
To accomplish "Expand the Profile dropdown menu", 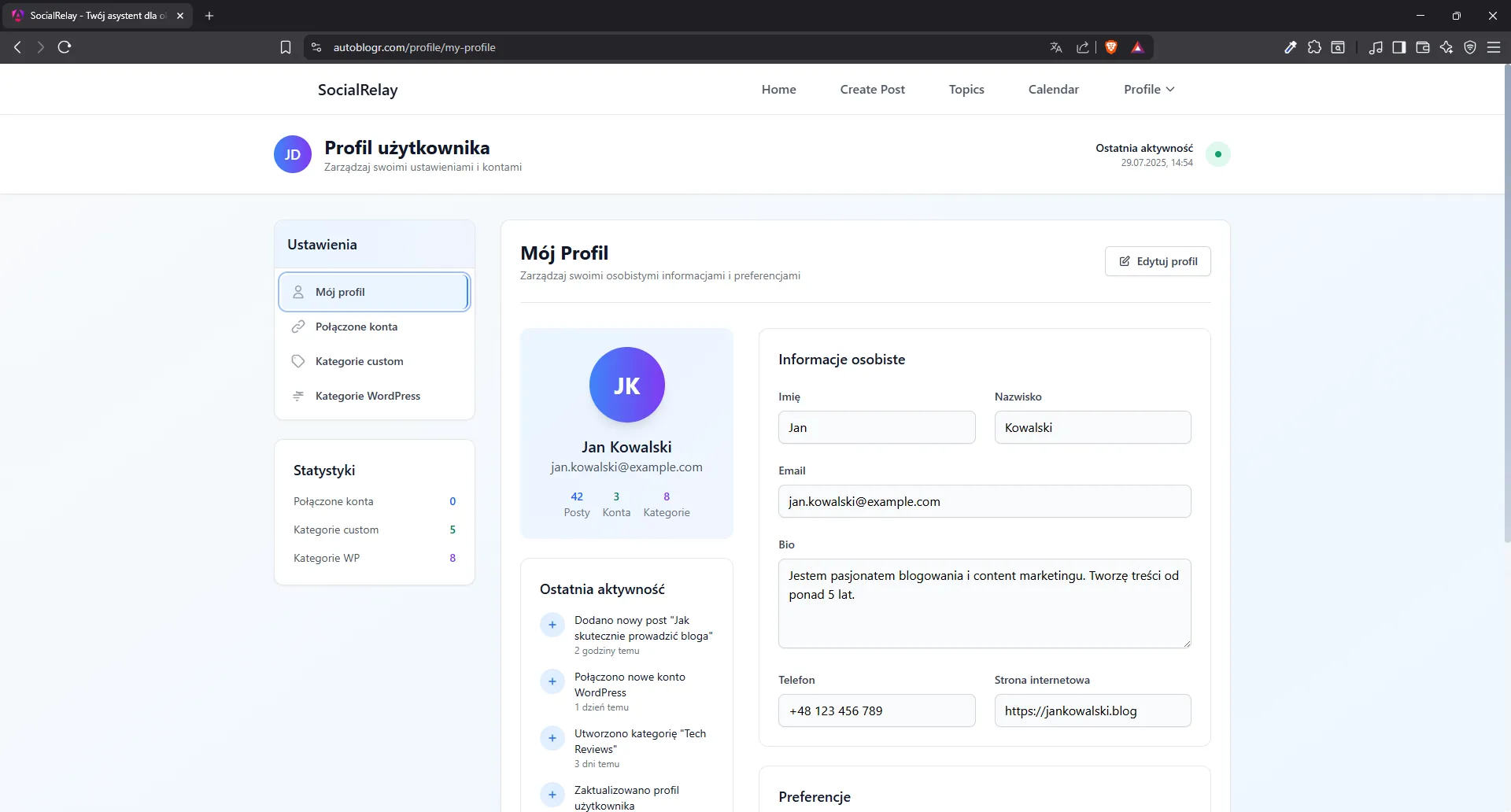I will 1149,90.
